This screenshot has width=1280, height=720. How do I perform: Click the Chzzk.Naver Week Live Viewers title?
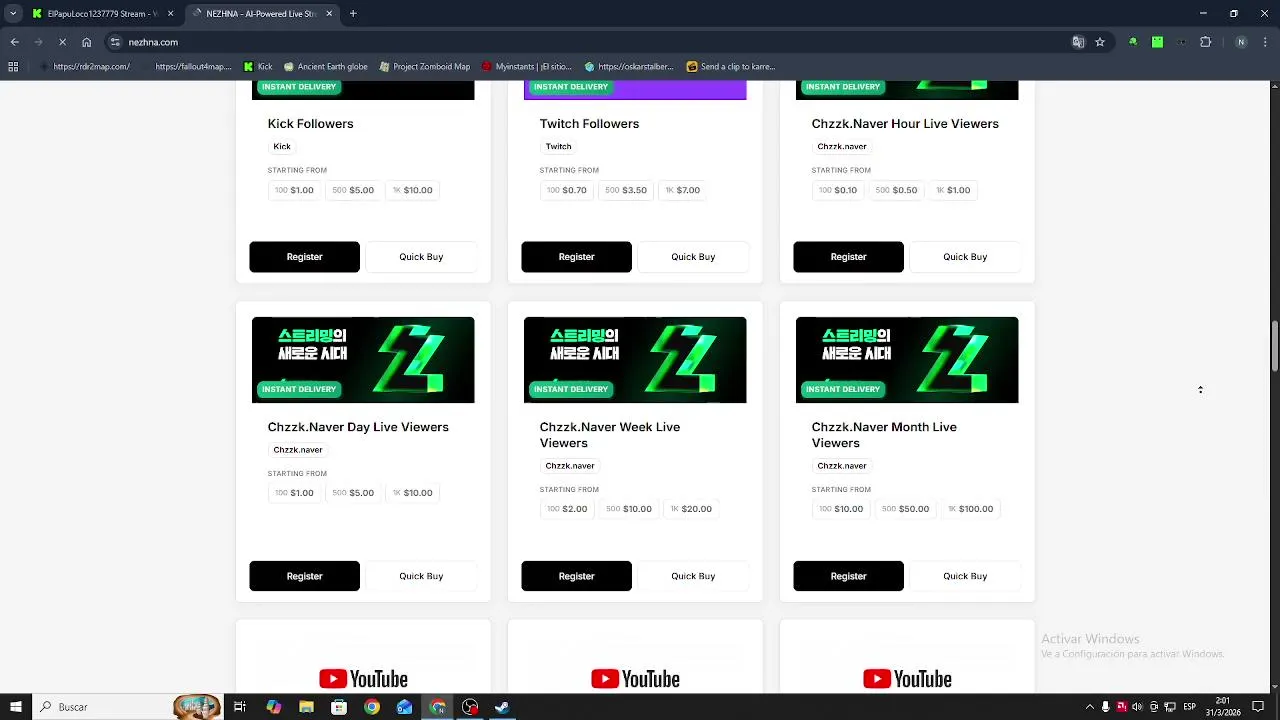[x=610, y=435]
